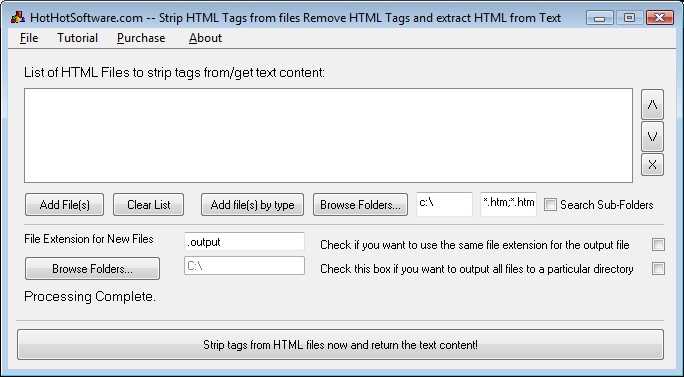This screenshot has height=377, width=684.
Task: Open the About menu
Action: [205, 38]
